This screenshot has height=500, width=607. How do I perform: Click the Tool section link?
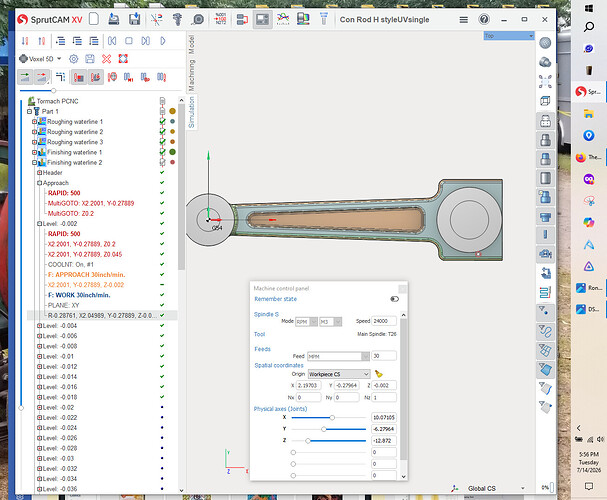(x=259, y=334)
